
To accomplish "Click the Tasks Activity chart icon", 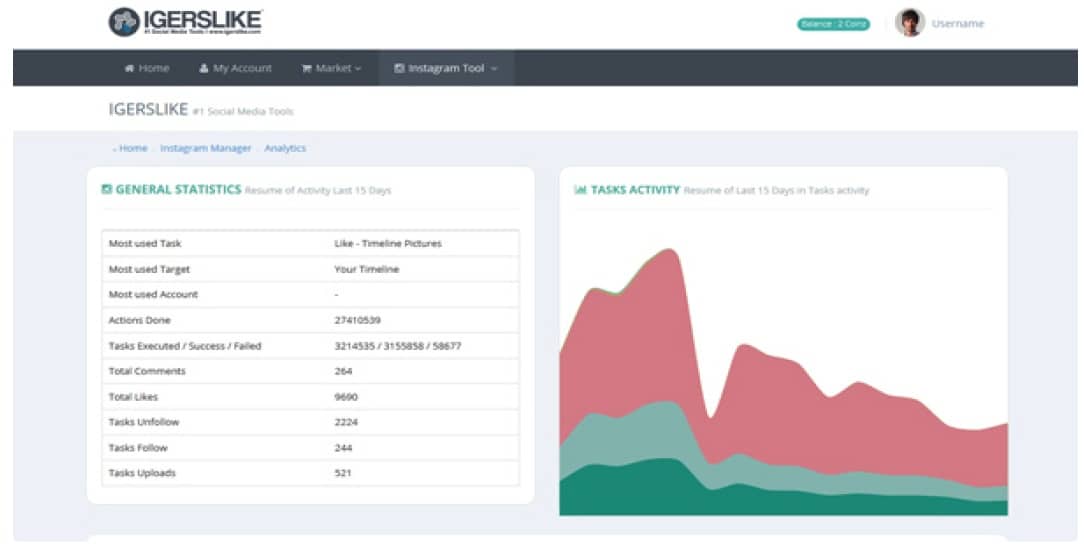I will click(x=580, y=189).
